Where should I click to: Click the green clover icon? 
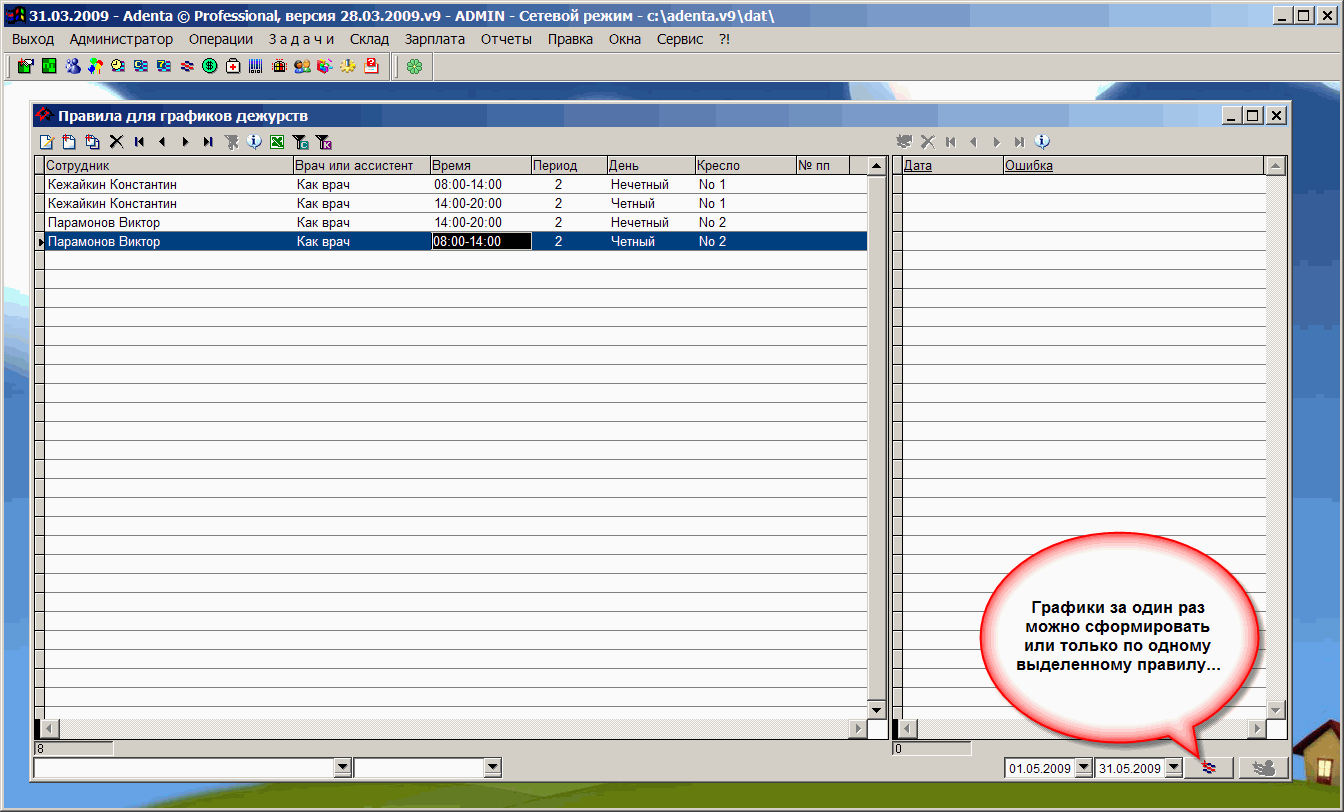[414, 67]
